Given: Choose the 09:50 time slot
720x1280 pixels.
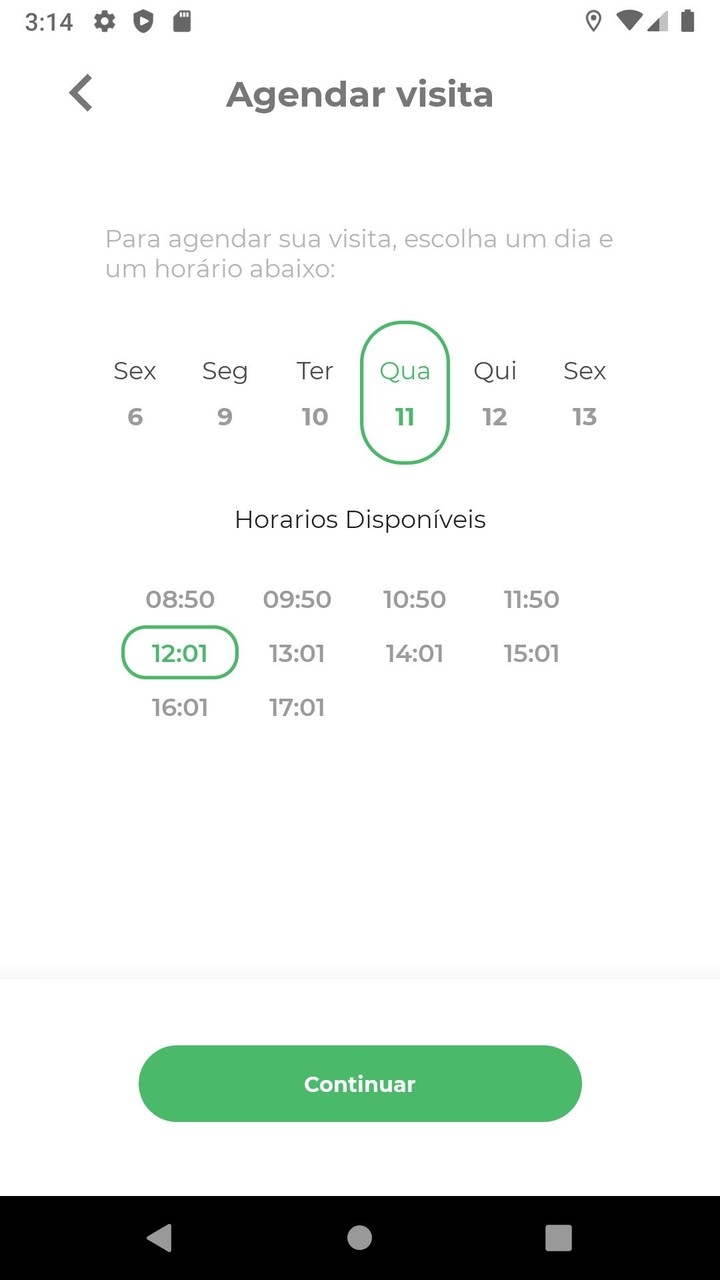Looking at the screenshot, I should (297, 599).
